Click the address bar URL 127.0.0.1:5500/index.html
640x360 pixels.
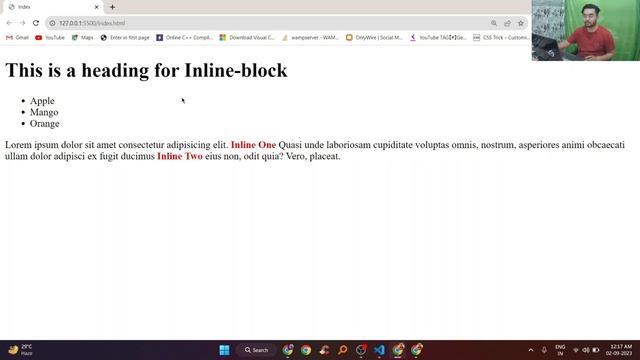pyautogui.click(x=92, y=23)
